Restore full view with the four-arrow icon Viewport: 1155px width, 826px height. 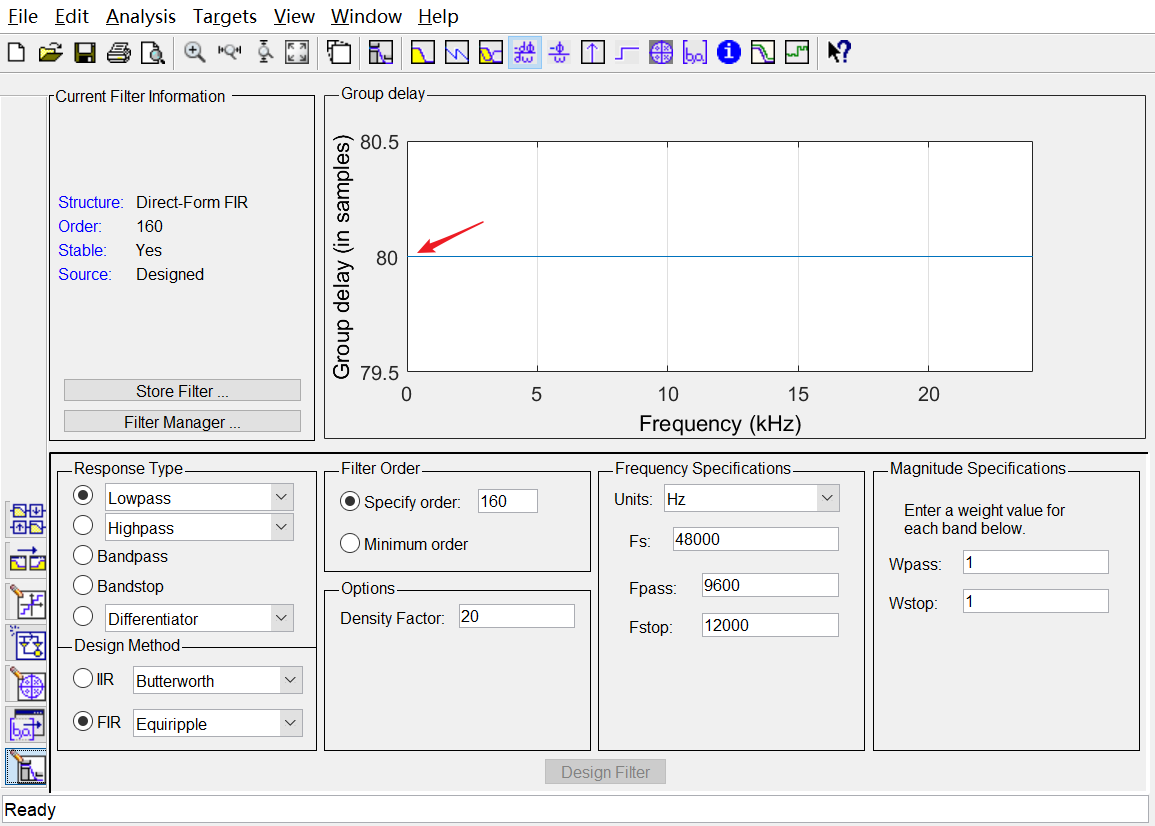pos(297,52)
